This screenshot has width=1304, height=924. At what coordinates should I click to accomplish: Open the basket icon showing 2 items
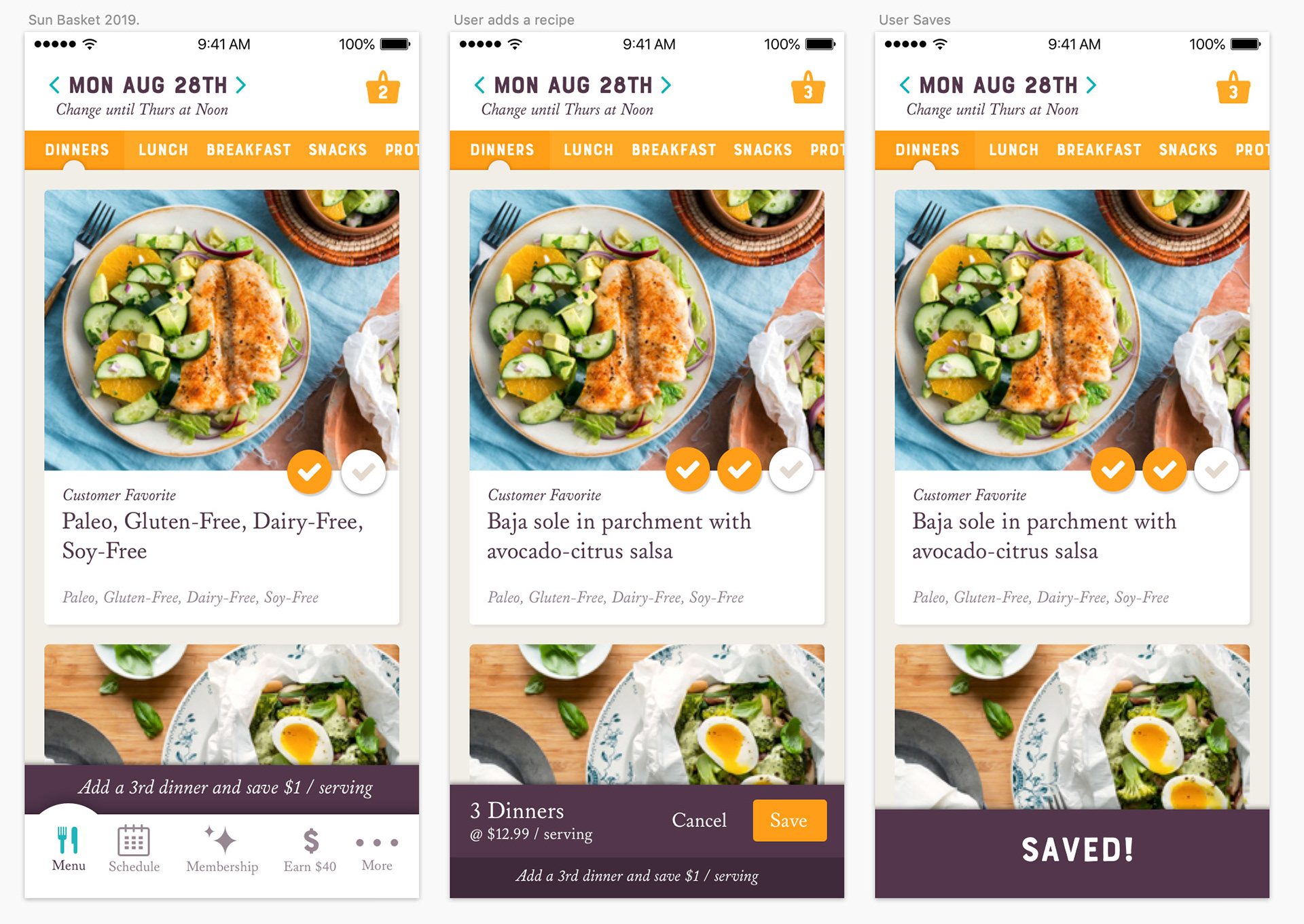[x=383, y=87]
